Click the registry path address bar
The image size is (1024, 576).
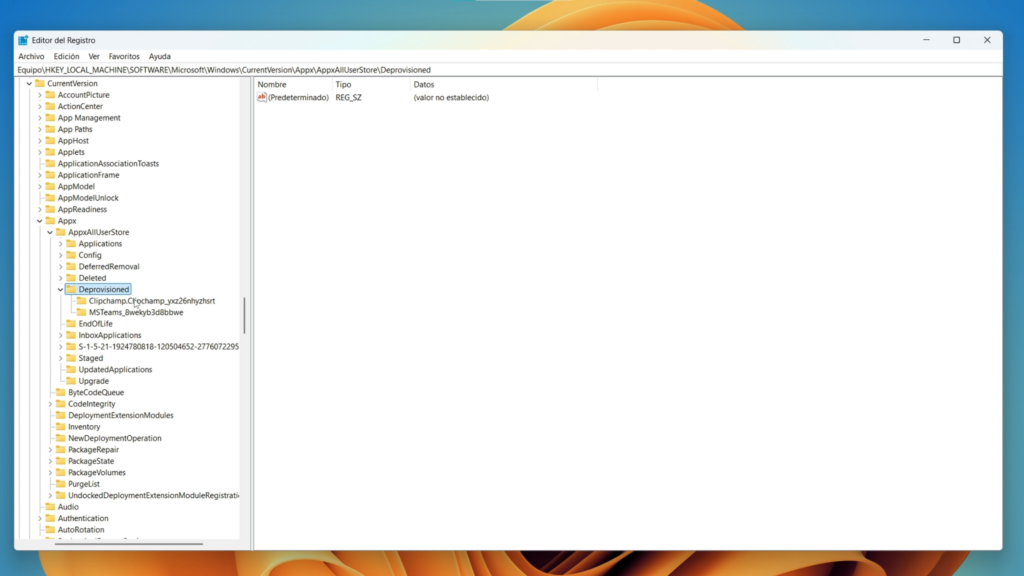(500, 70)
